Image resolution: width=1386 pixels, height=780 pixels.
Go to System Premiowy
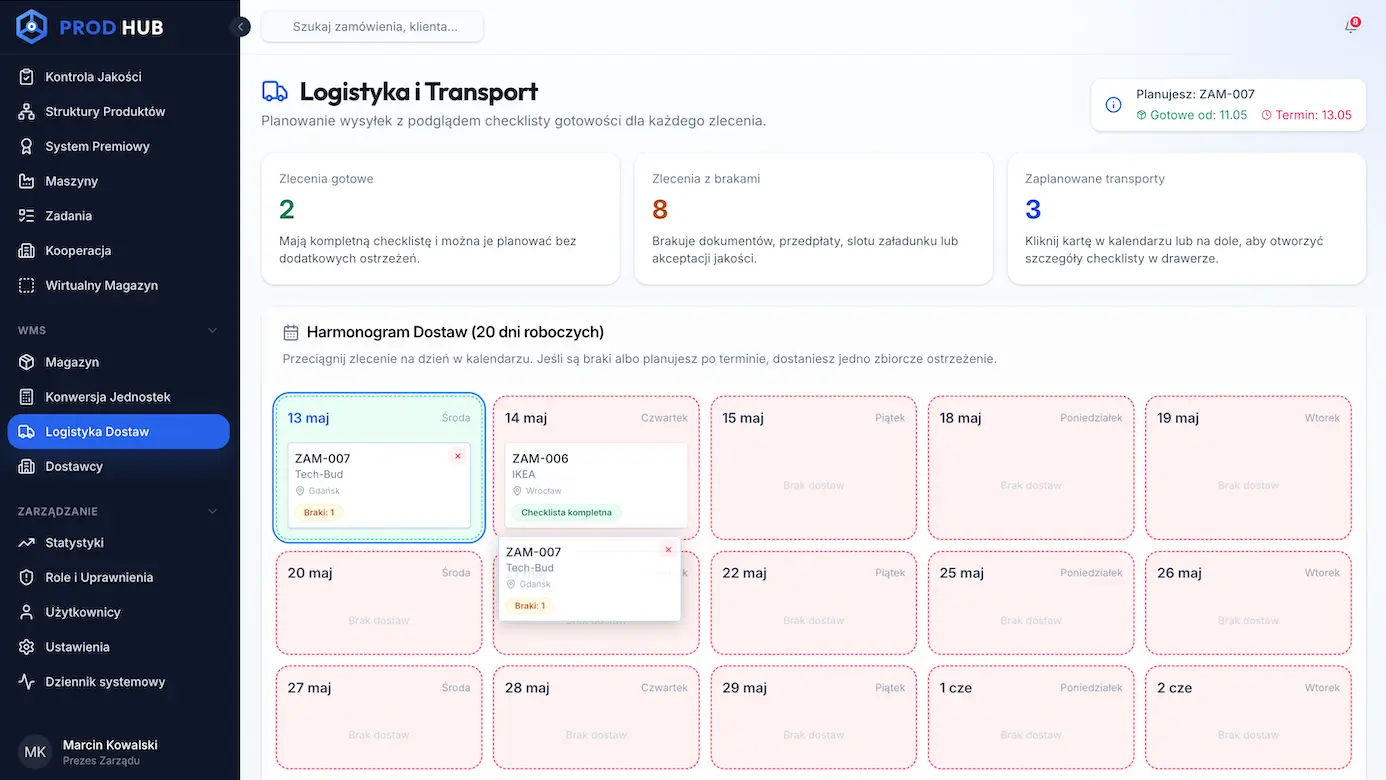pyautogui.click(x=118, y=146)
